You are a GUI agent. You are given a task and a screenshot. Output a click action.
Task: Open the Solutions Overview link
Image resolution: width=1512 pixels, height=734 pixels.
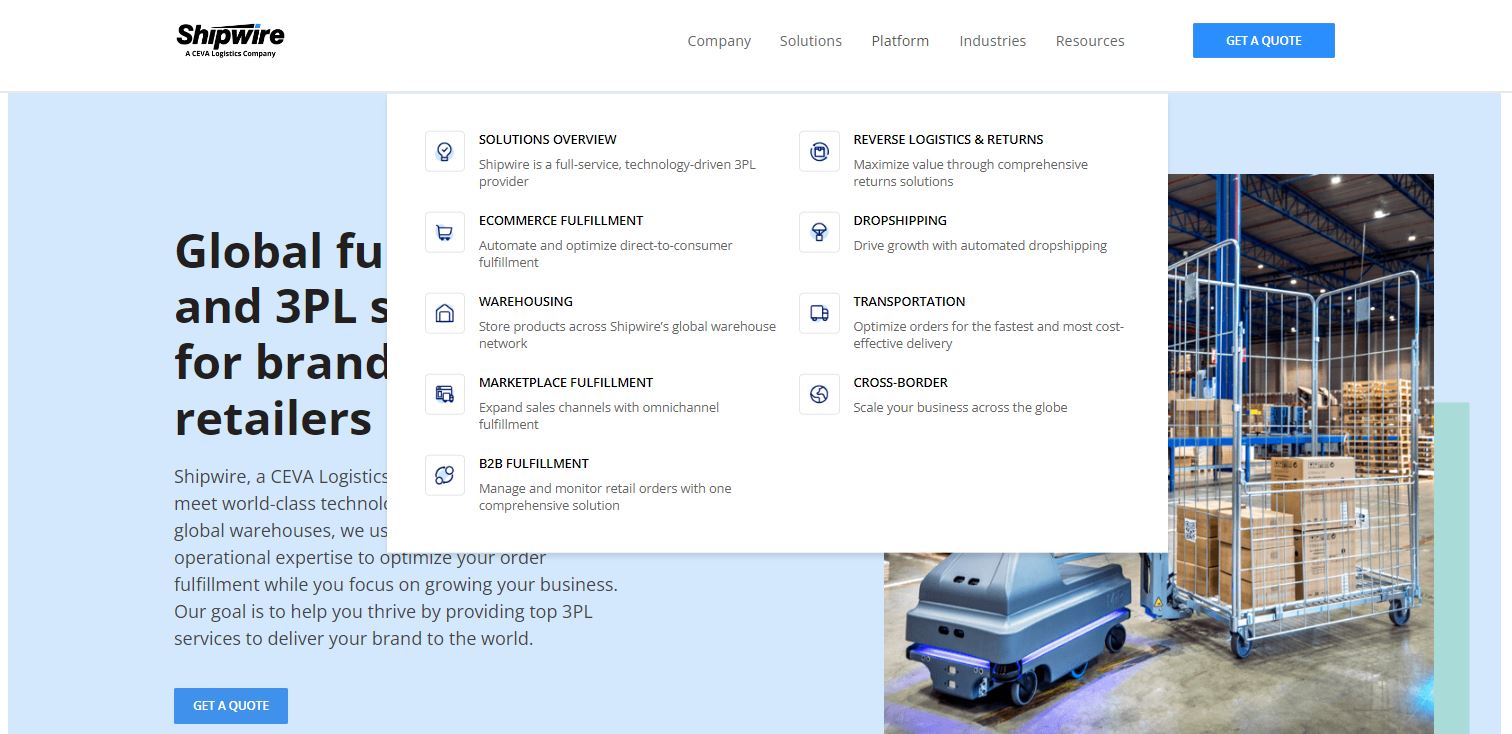coord(548,140)
